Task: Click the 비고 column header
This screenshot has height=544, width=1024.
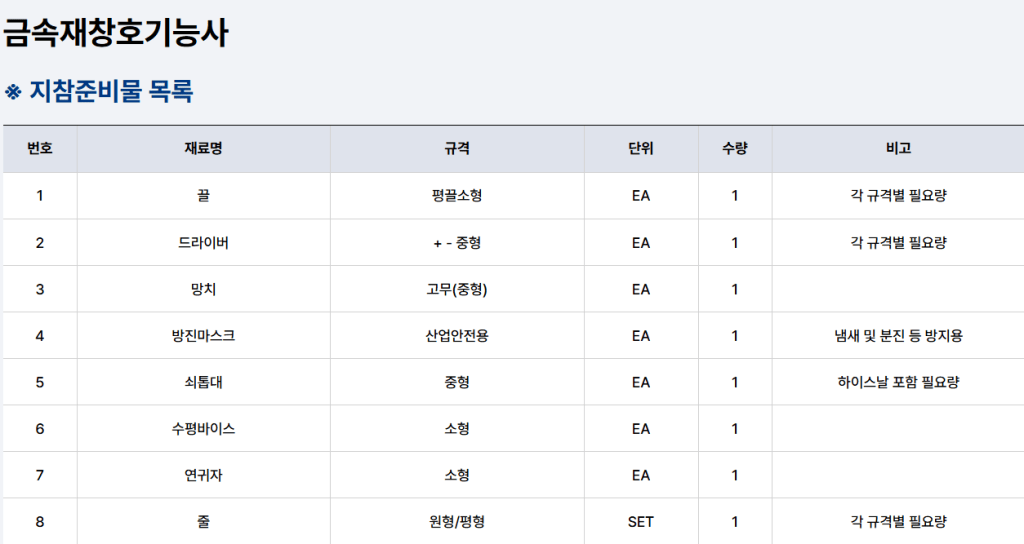Action: click(x=899, y=148)
